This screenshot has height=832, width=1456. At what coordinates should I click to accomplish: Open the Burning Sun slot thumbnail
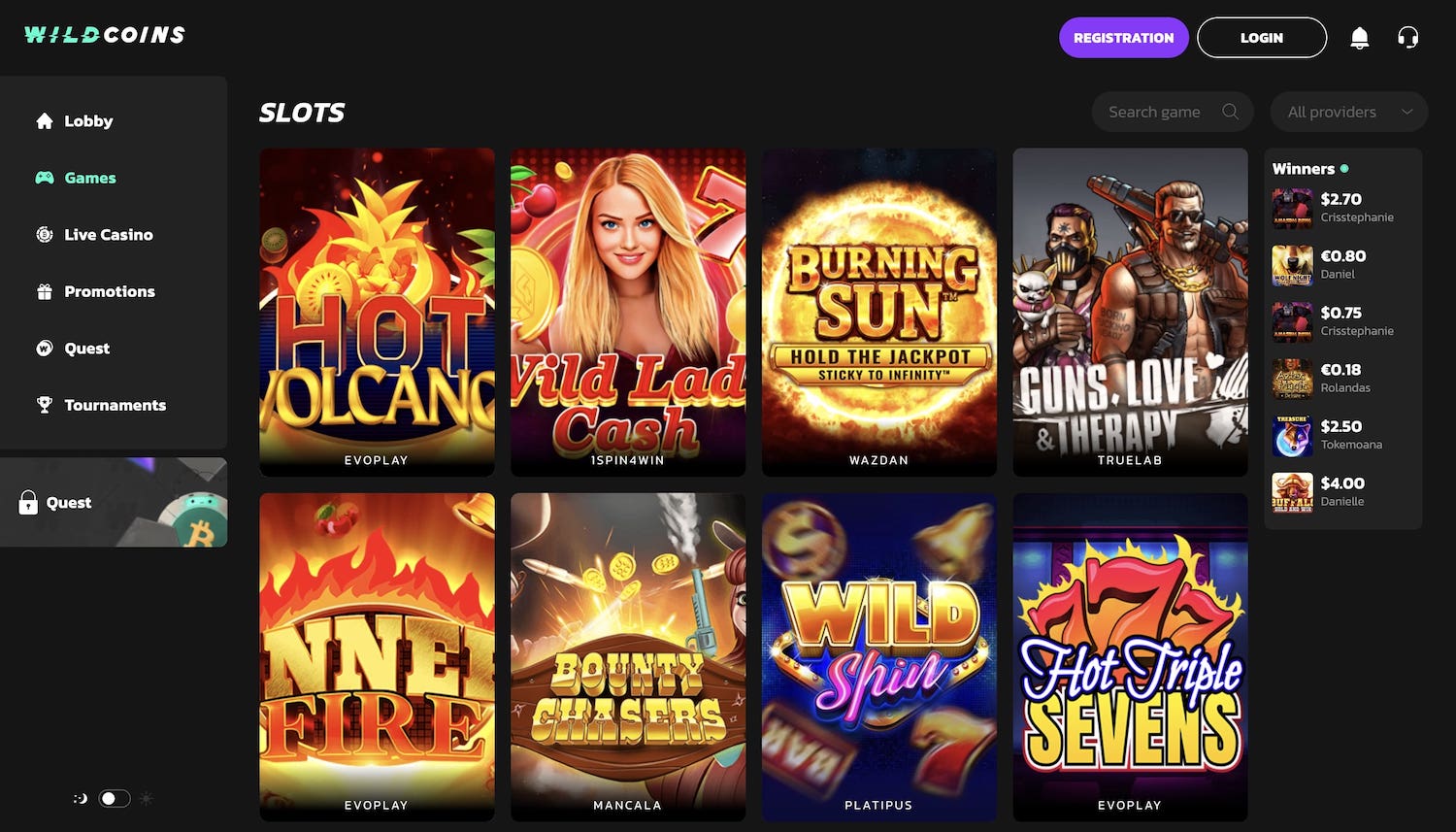878,312
